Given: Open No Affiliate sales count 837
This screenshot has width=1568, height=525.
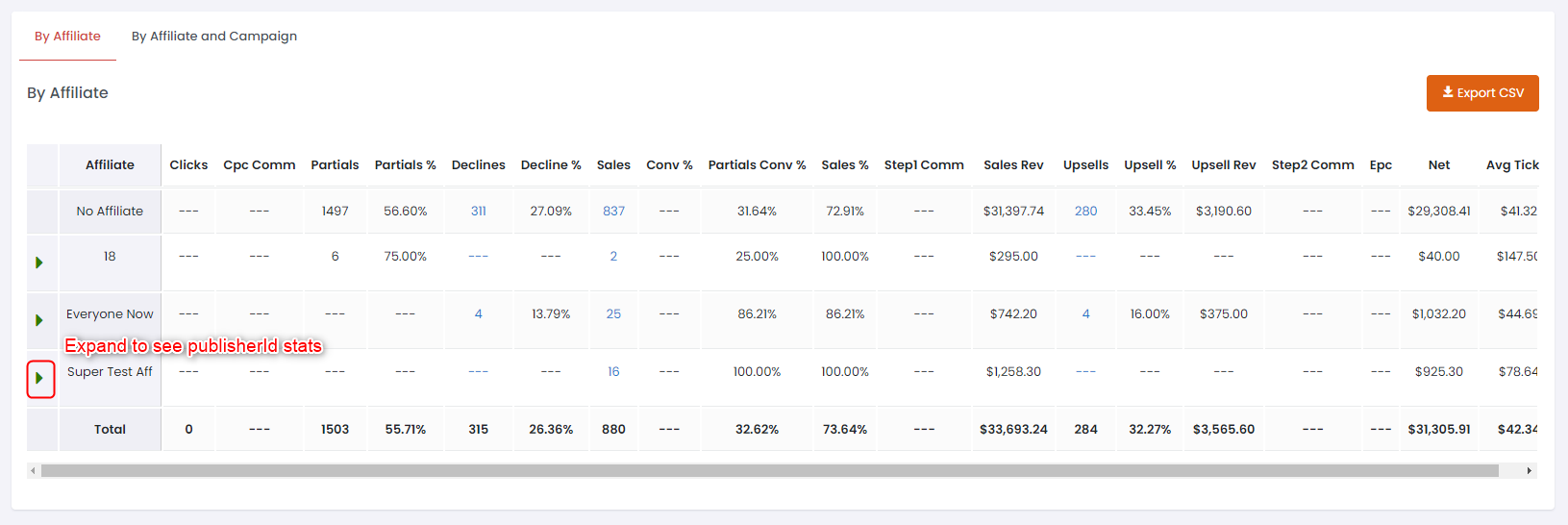Looking at the screenshot, I should click(x=613, y=212).
